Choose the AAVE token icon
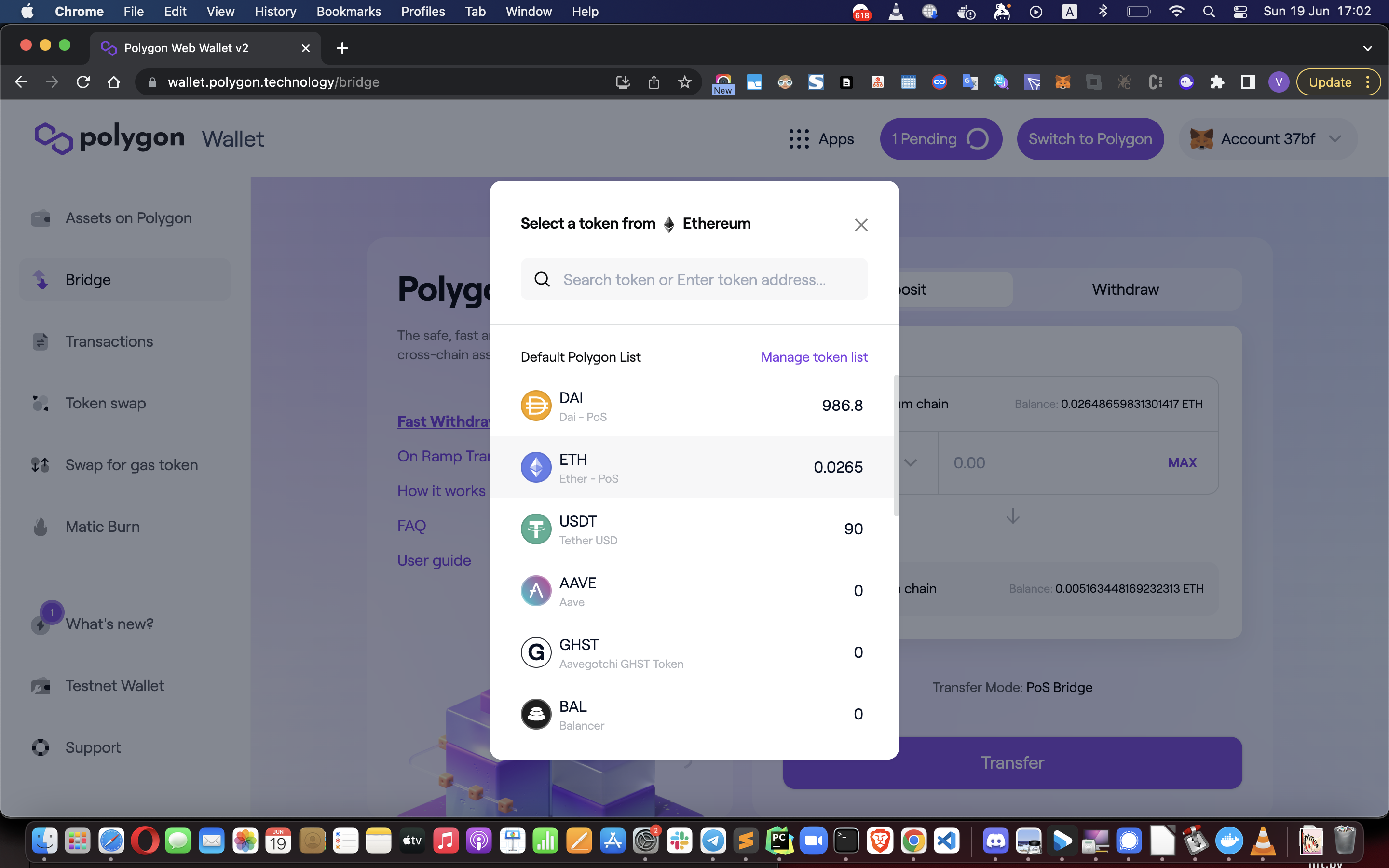The height and width of the screenshot is (868, 1389). 535,591
